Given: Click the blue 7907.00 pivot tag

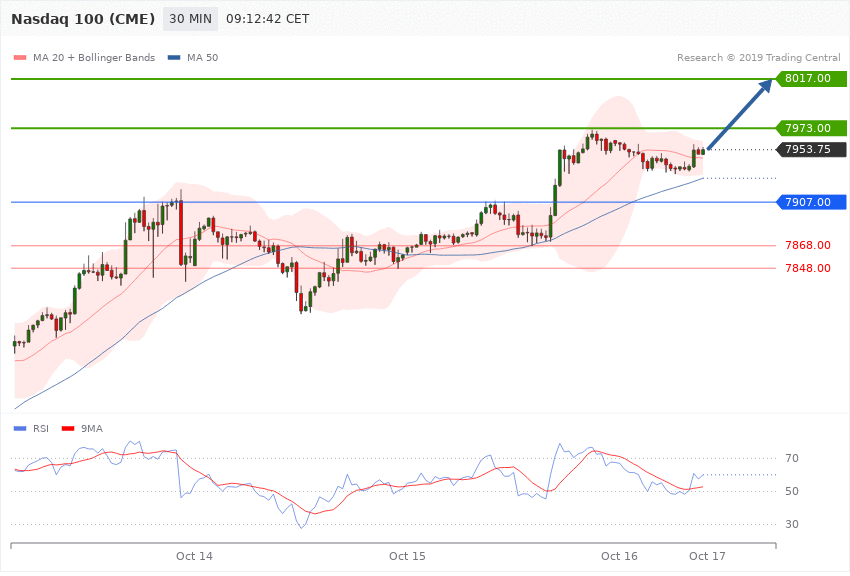Looking at the screenshot, I should point(812,203).
